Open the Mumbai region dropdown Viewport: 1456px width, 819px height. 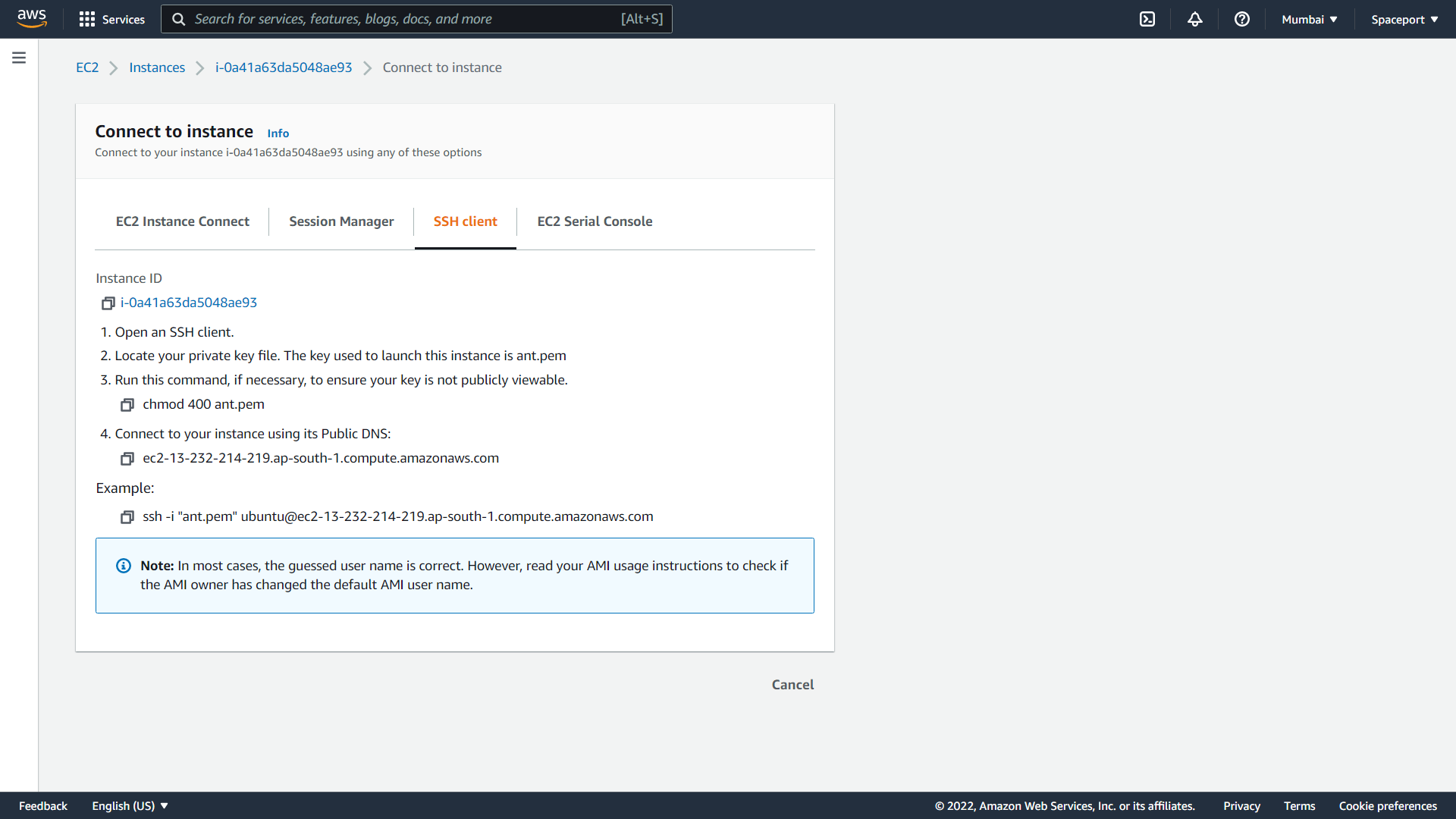[x=1310, y=19]
